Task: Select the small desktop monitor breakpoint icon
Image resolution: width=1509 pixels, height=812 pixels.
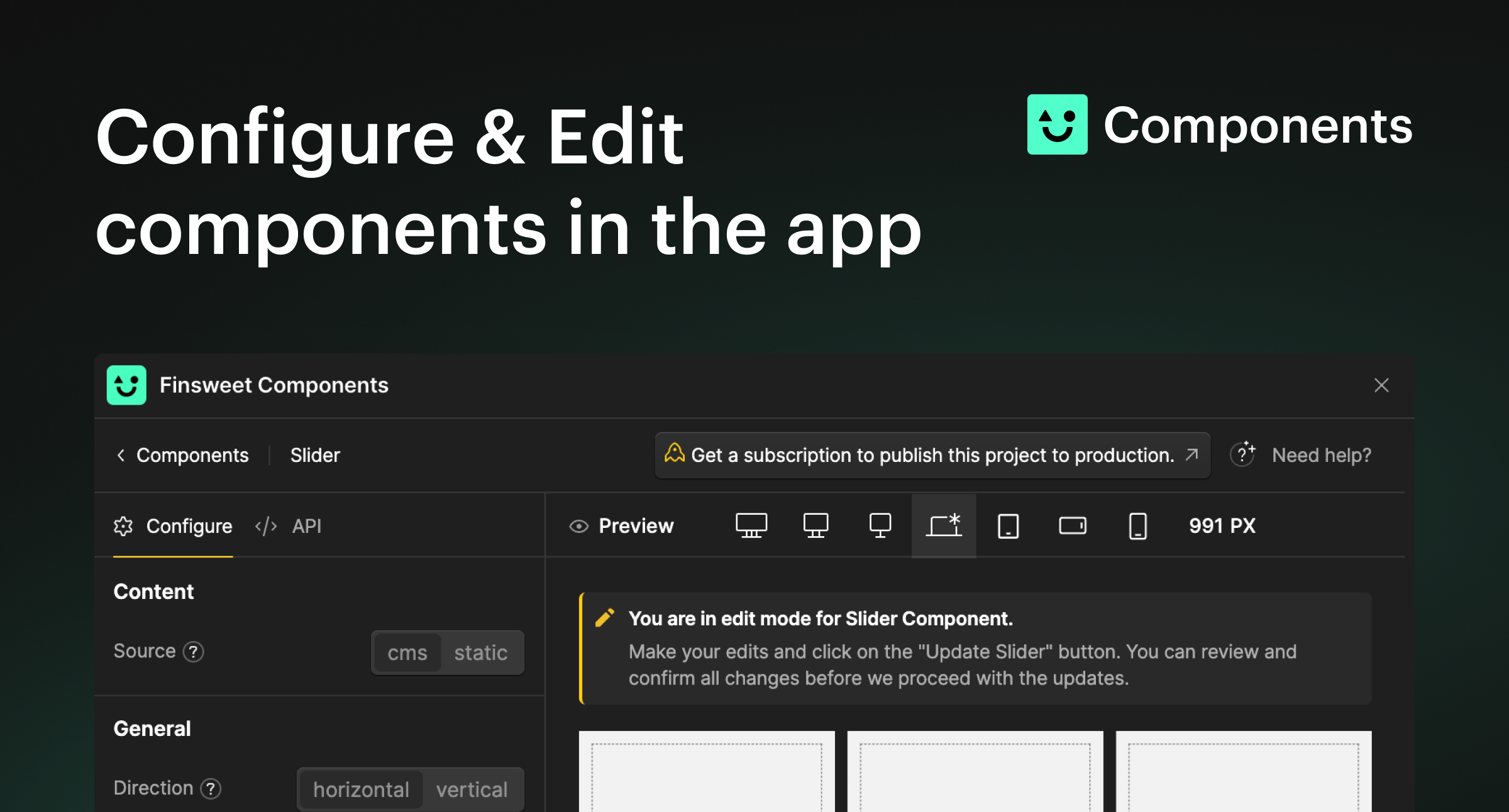Action: coord(880,525)
